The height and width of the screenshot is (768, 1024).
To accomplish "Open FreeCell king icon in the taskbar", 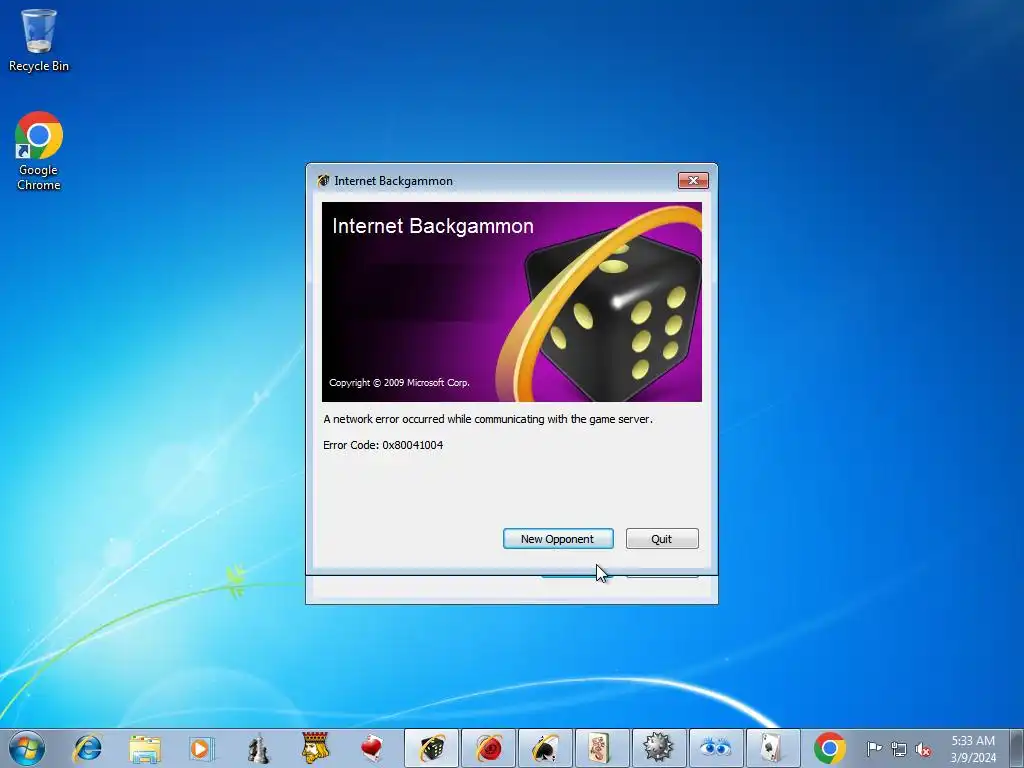I will (x=315, y=748).
